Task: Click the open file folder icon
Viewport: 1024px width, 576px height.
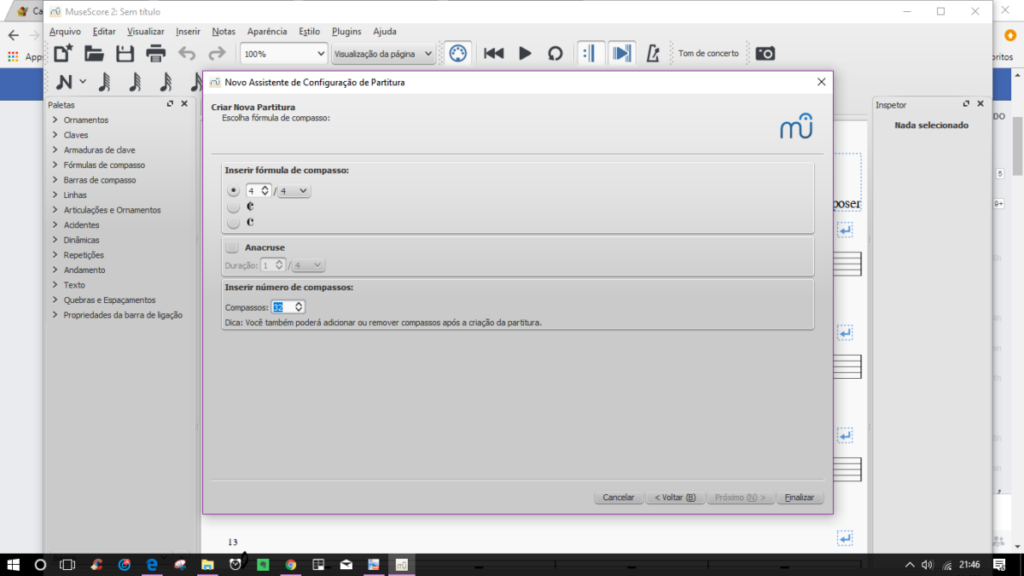Action: pos(94,53)
